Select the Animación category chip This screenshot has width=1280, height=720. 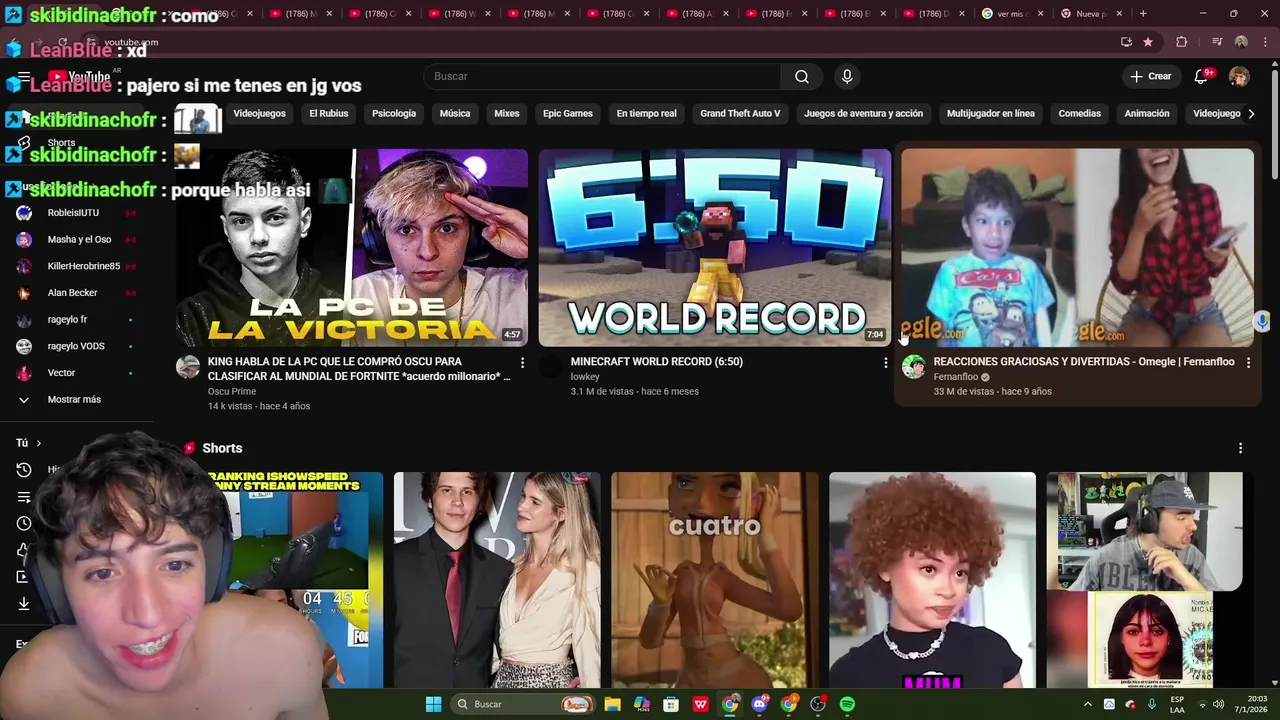coord(1147,114)
